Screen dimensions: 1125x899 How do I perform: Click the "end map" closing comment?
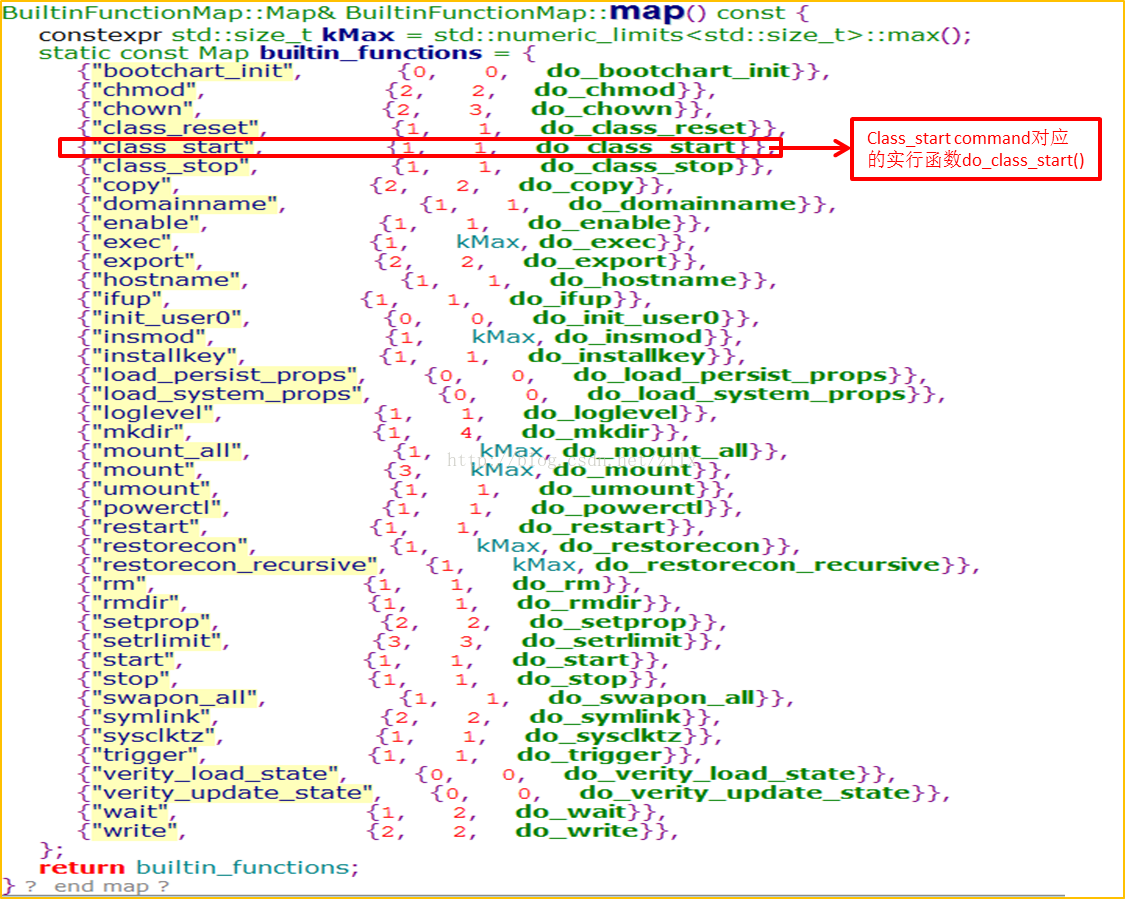click(111, 887)
